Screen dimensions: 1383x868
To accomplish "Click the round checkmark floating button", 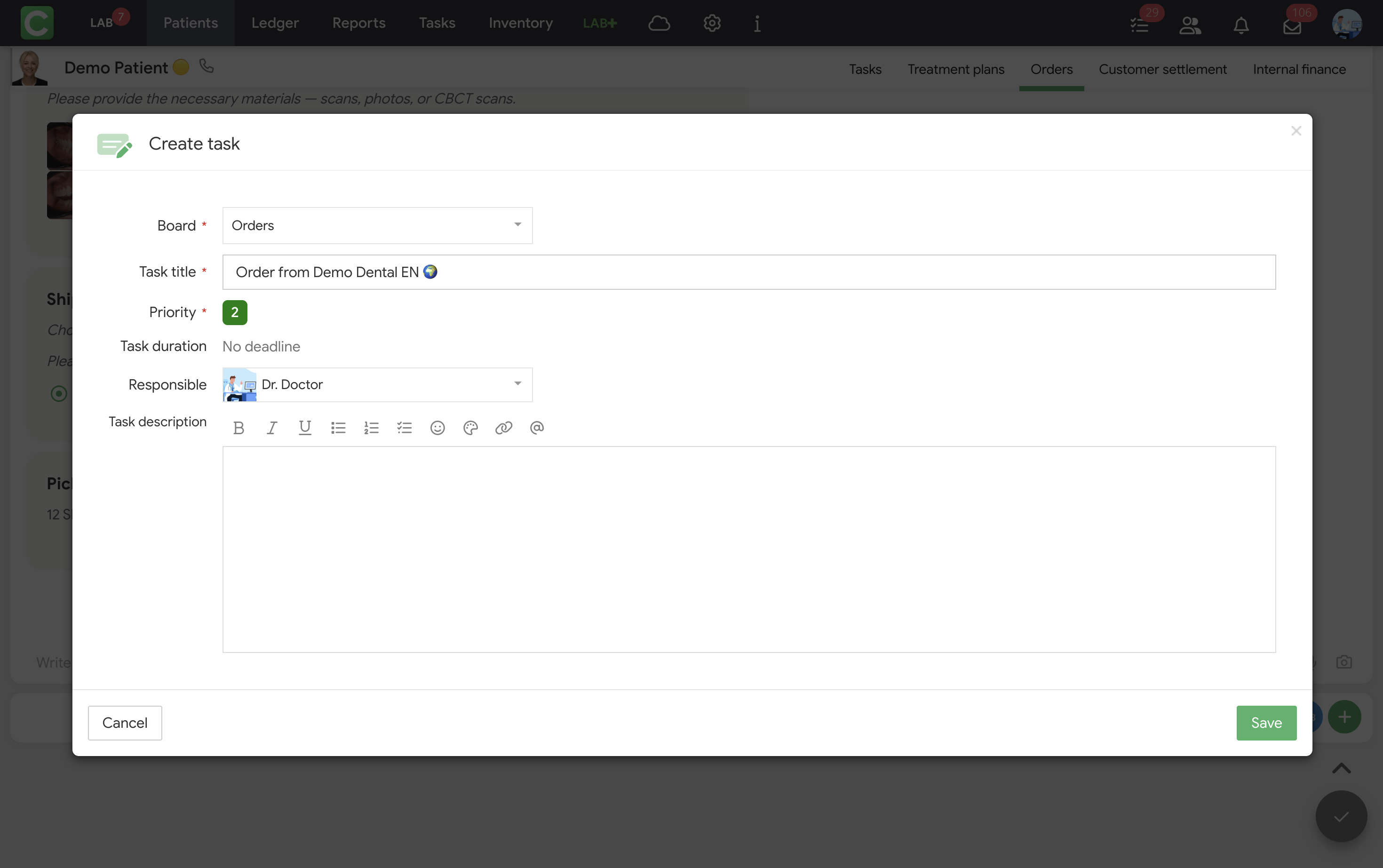I will [x=1341, y=816].
